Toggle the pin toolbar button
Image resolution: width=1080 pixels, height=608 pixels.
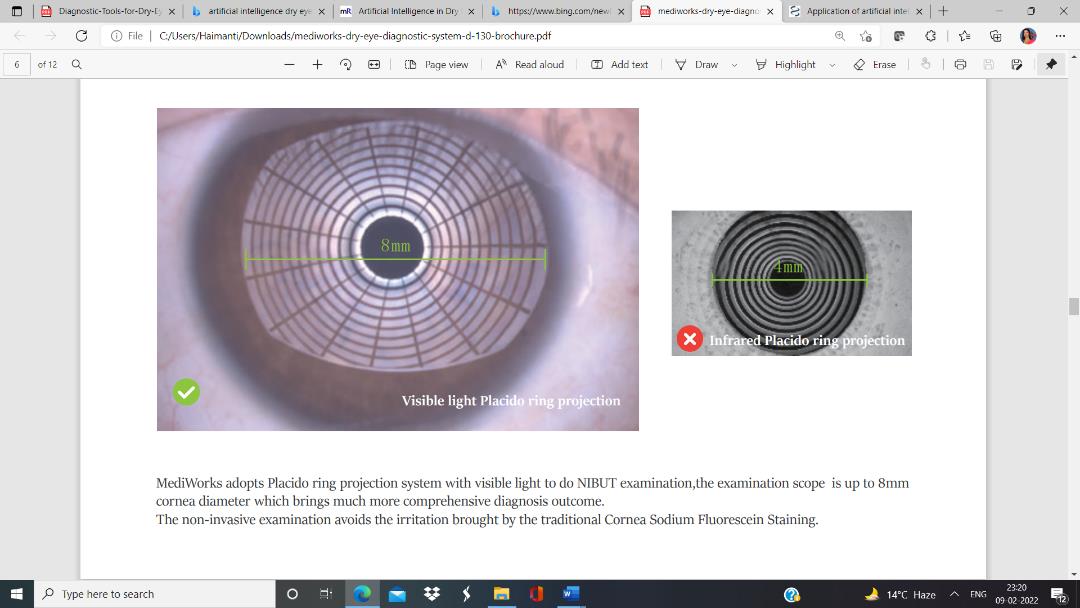pyautogui.click(x=1051, y=64)
